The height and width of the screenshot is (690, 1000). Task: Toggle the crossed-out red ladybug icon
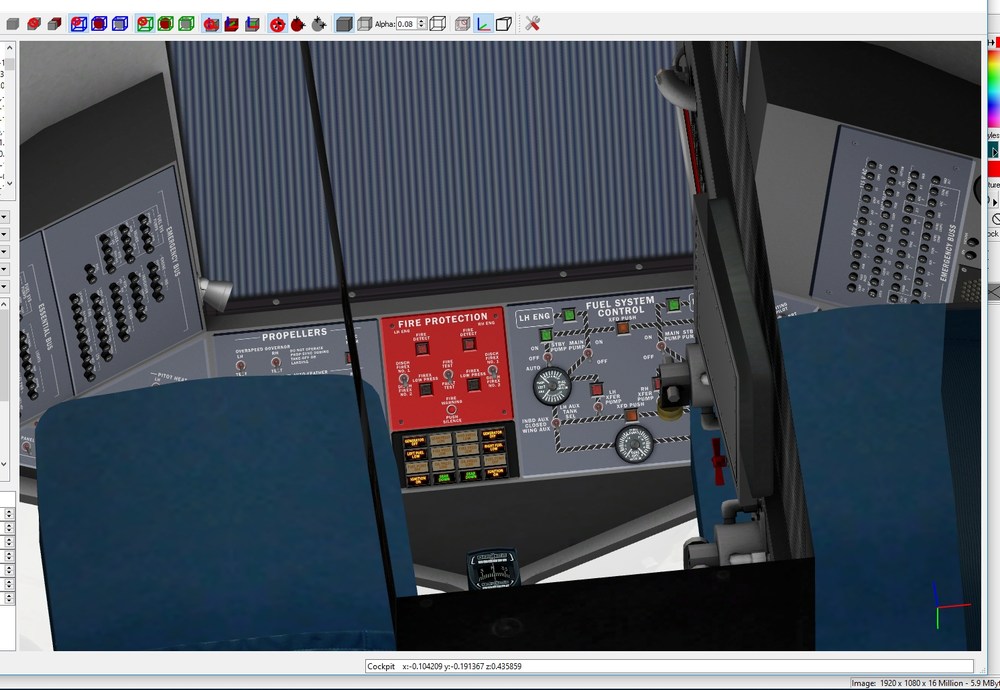(x=277, y=24)
